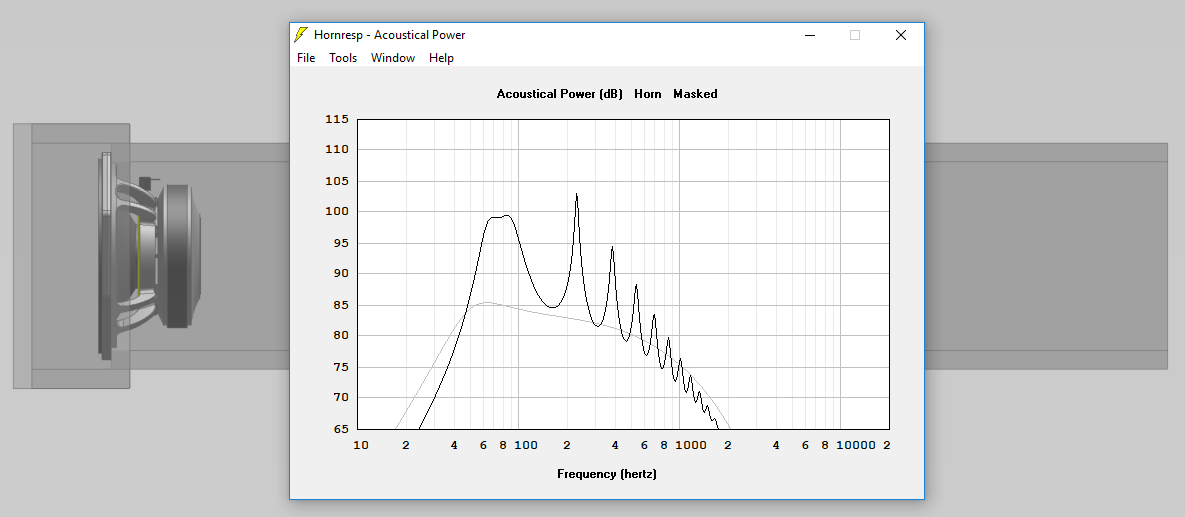Open the File menu

coord(306,58)
